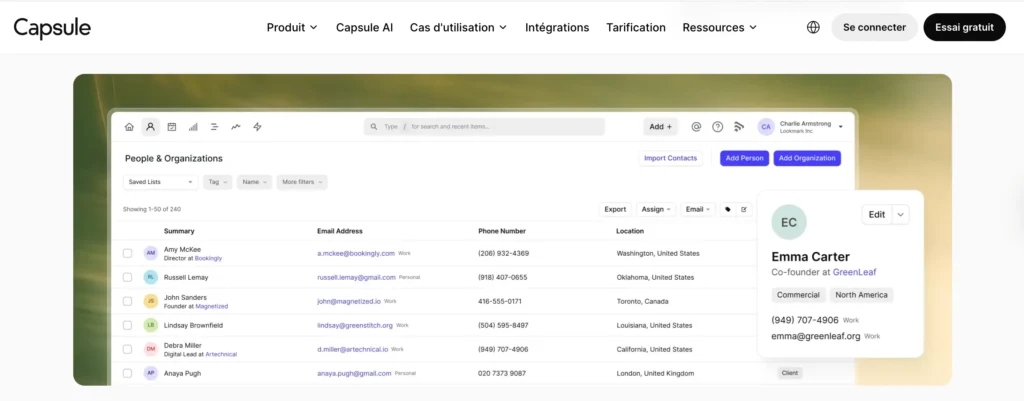
Task: Open the Capsule AI menu item
Action: (x=364, y=27)
